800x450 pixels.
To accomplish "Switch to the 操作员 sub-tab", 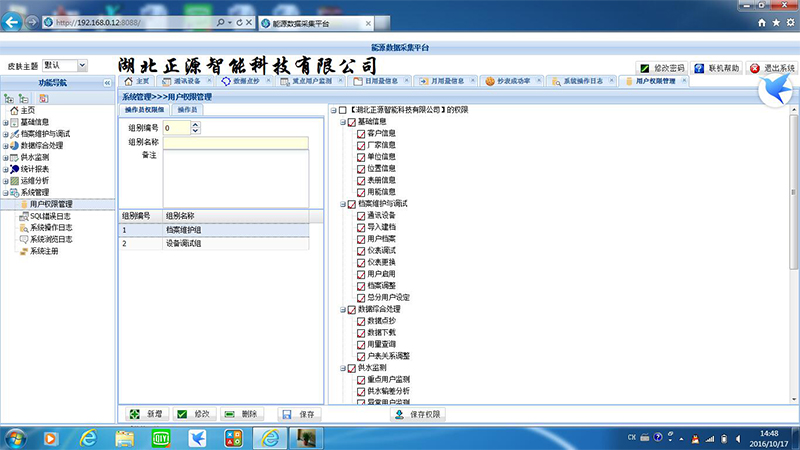I will click(187, 110).
